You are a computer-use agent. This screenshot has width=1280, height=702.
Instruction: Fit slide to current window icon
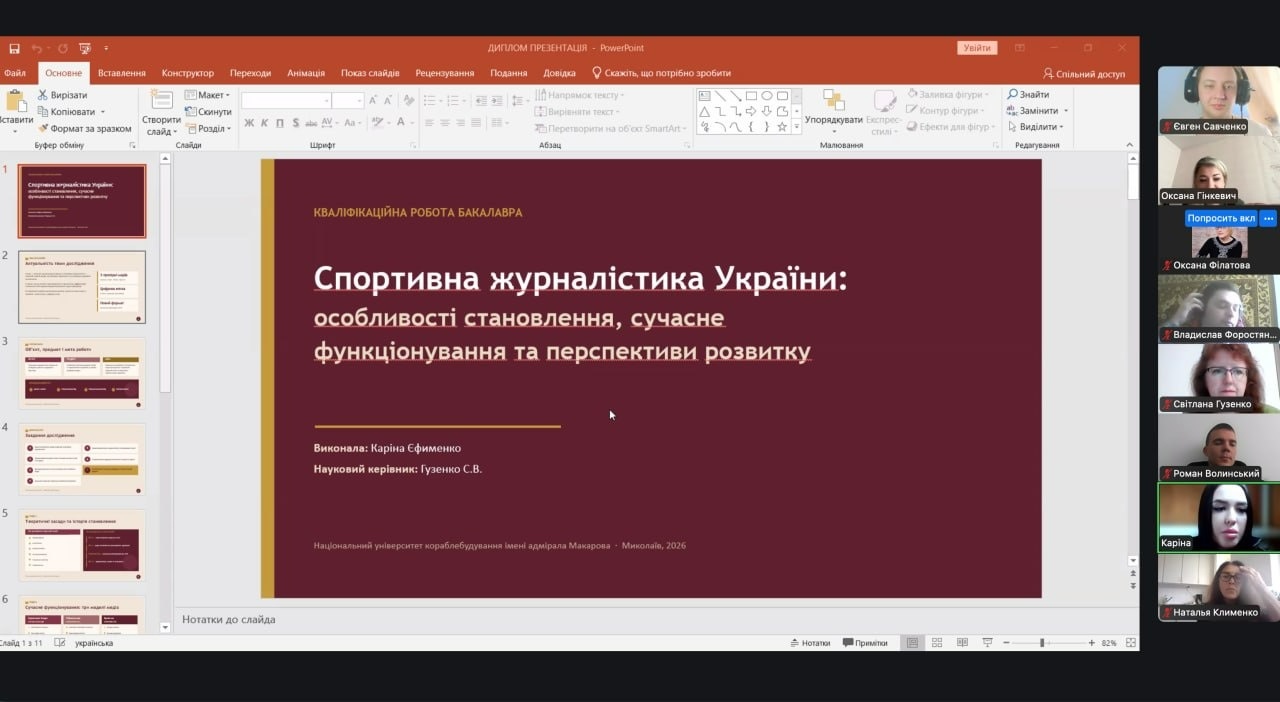(x=1130, y=643)
